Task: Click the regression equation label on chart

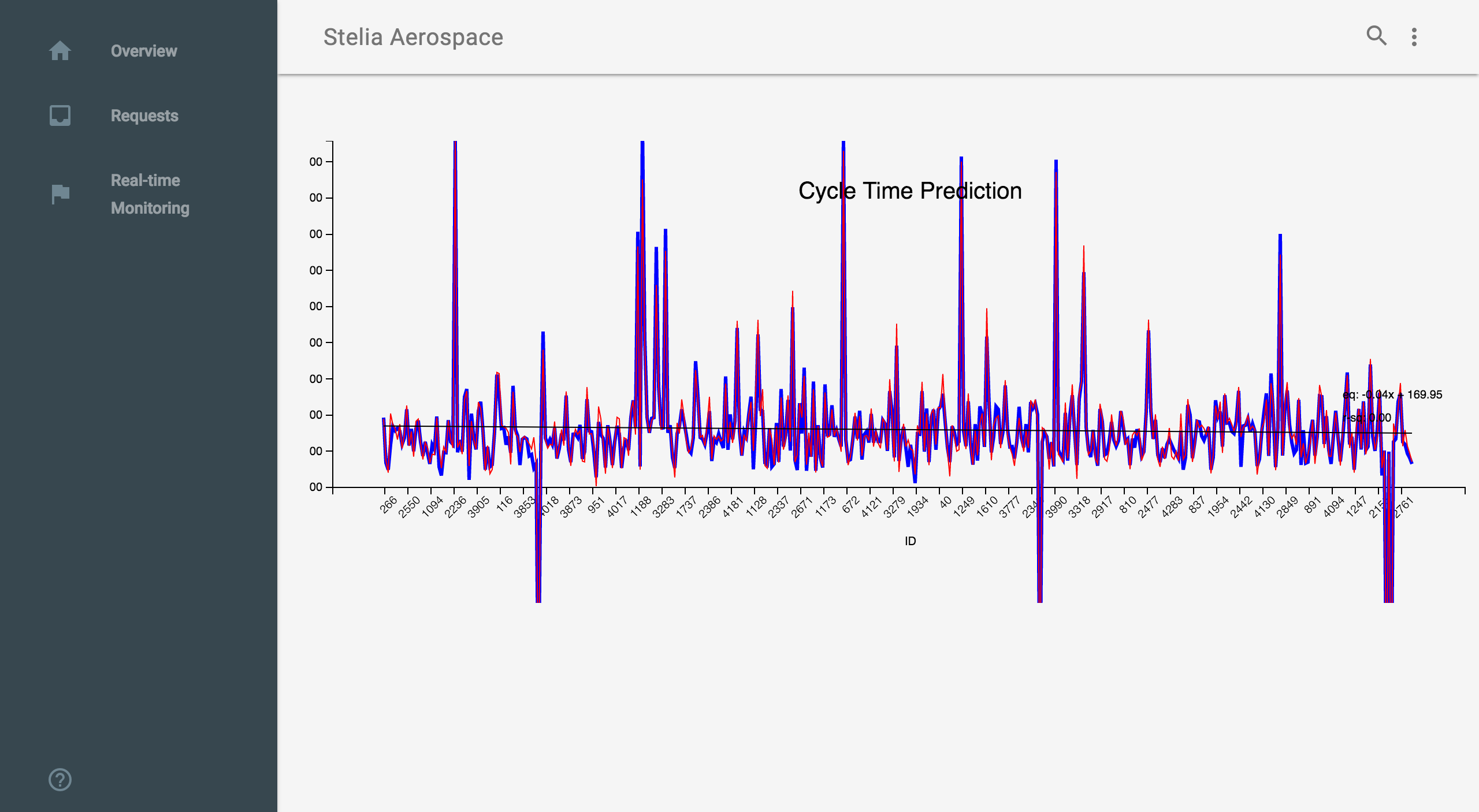Action: [1392, 394]
